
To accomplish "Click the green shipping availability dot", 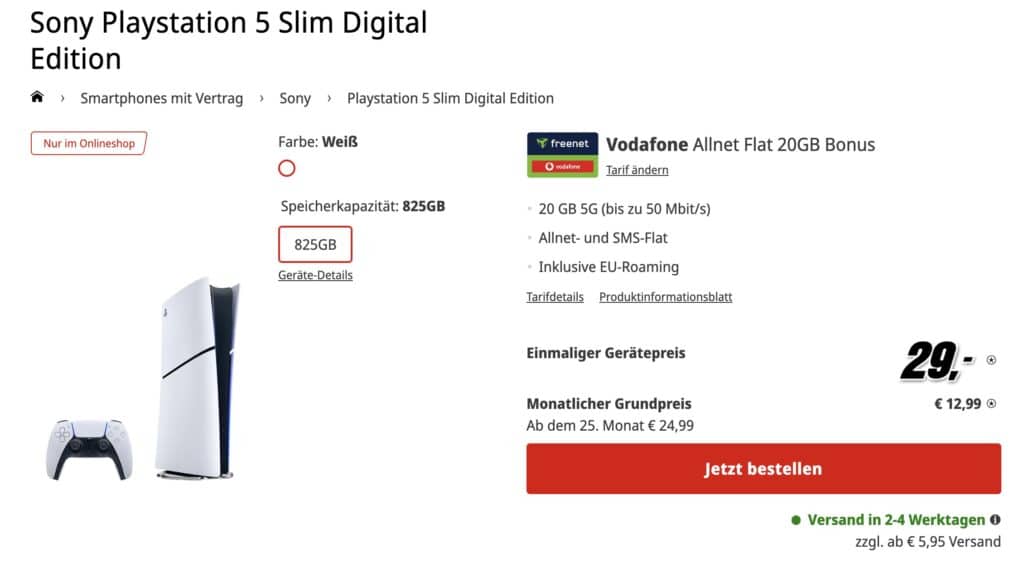I will pyautogui.click(x=796, y=520).
